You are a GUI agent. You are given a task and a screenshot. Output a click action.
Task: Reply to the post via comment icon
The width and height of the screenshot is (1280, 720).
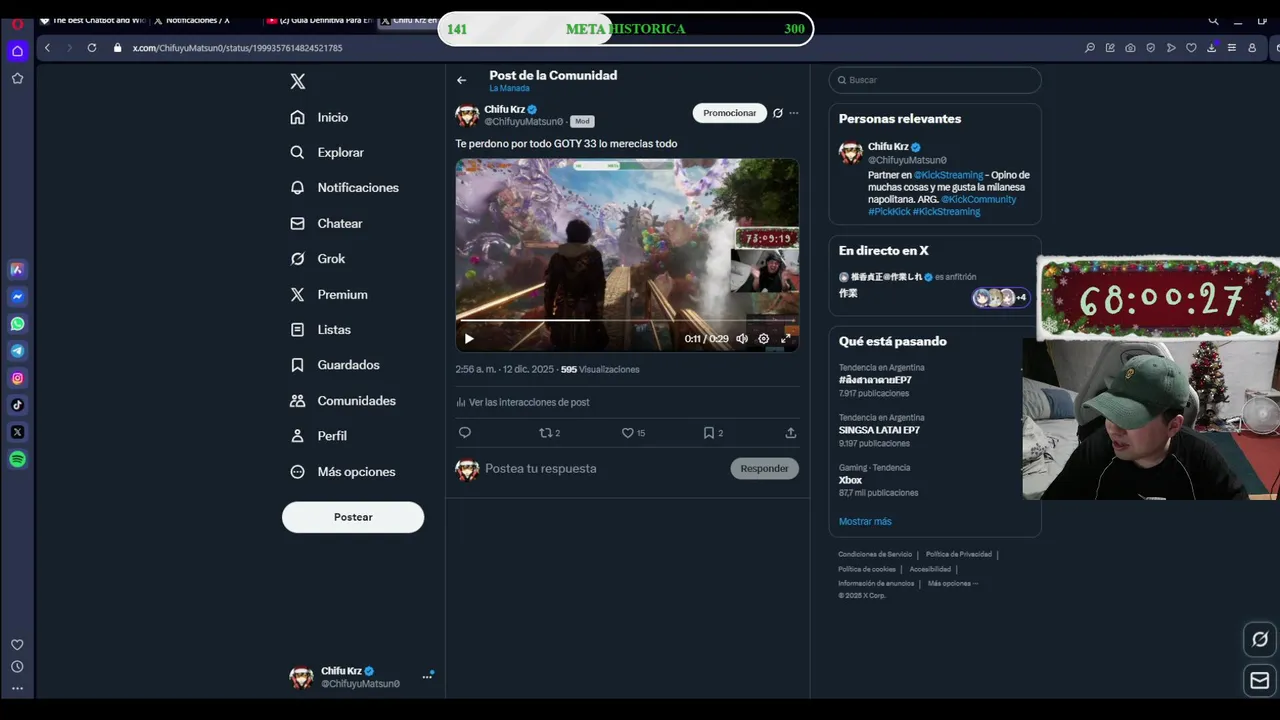(x=464, y=433)
